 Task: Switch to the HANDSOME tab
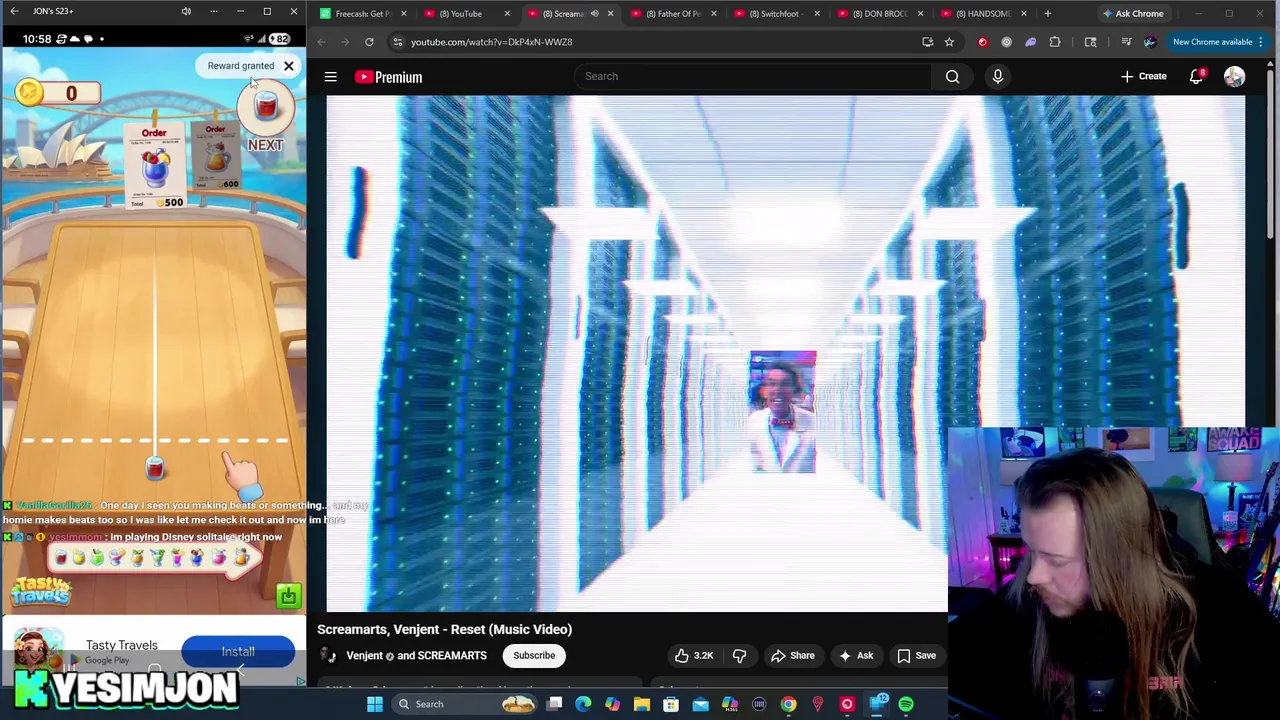982,14
